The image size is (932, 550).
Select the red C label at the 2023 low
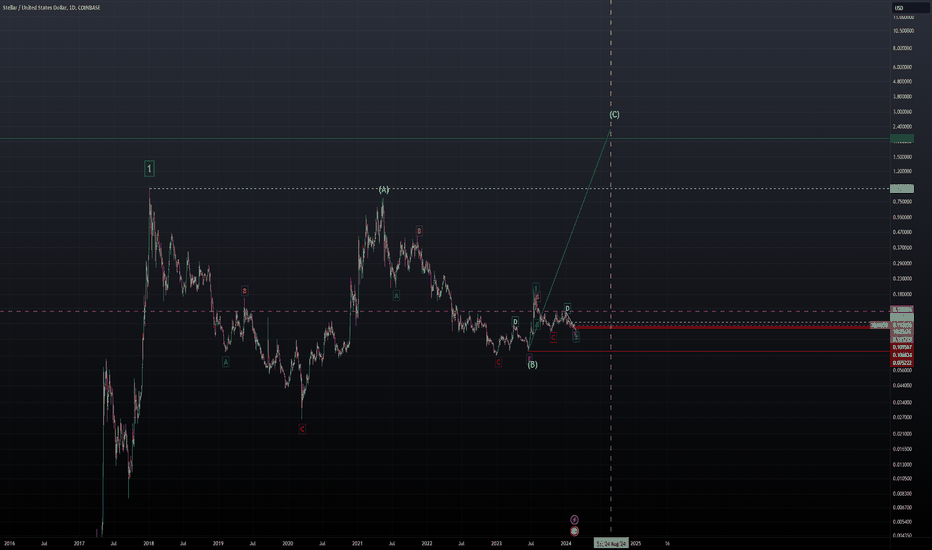click(x=498, y=362)
